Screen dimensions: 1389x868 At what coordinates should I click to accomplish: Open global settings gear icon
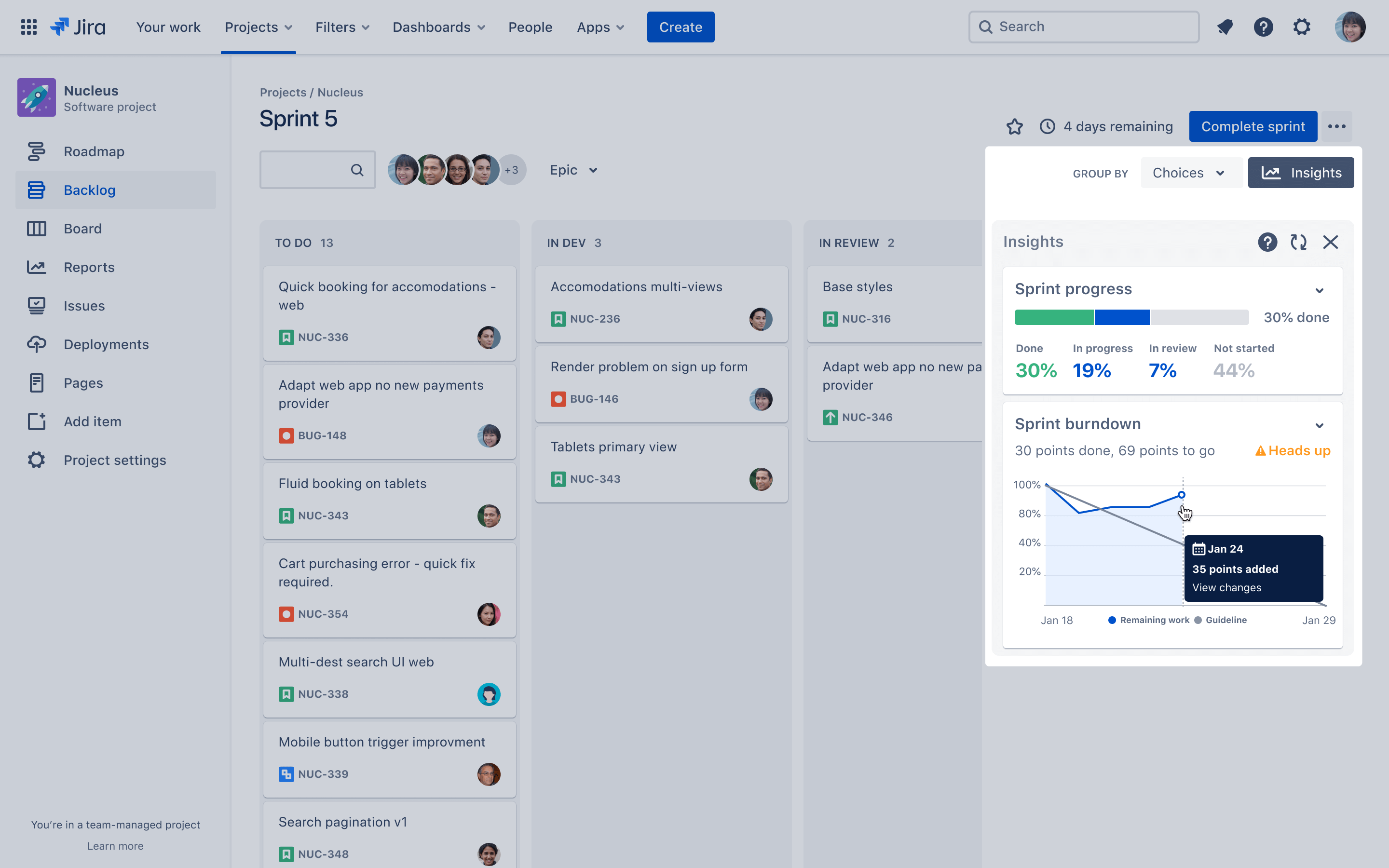click(x=1301, y=27)
